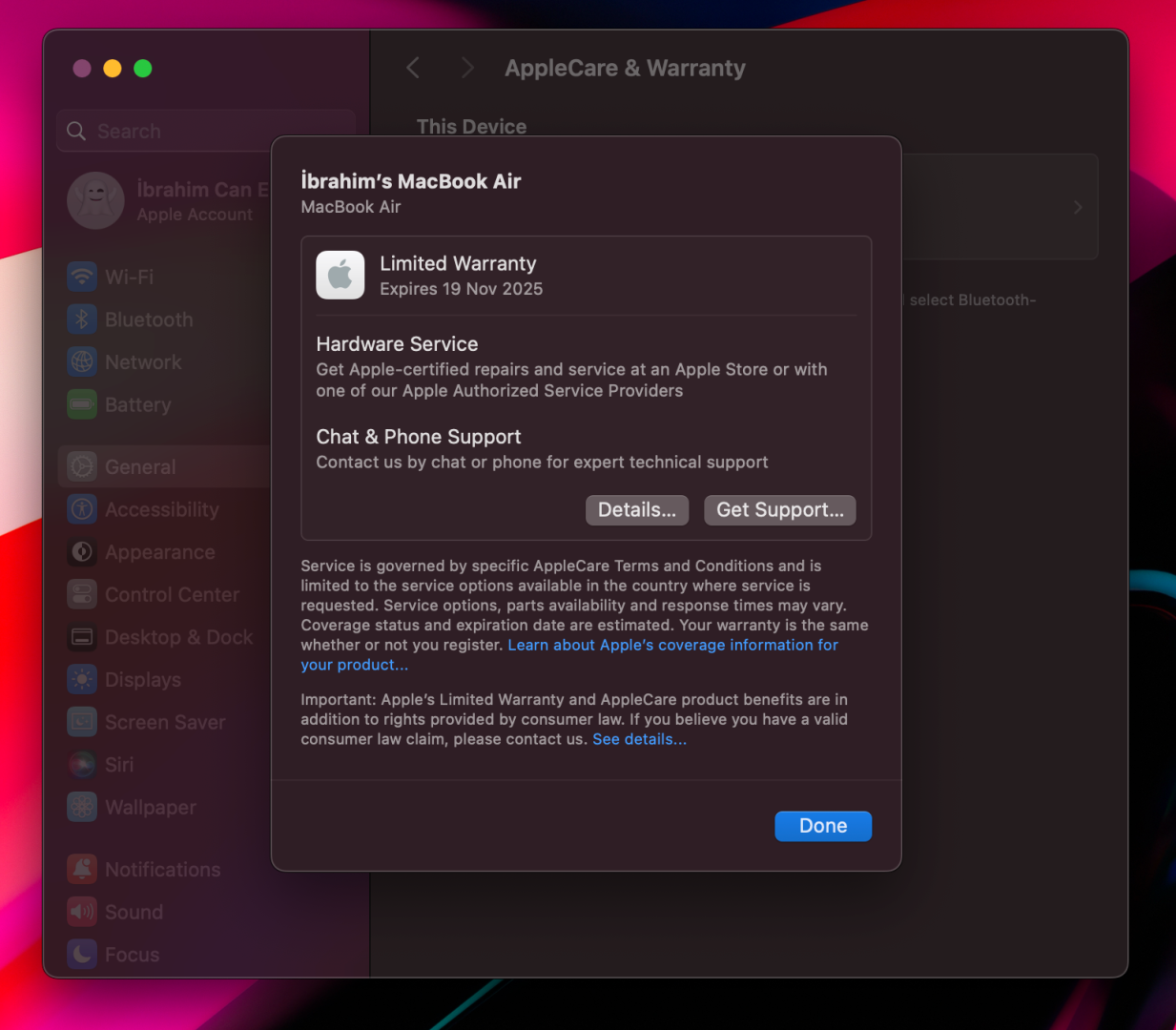This screenshot has width=1176, height=1030.
Task: Open Control Center settings
Action: pyautogui.click(x=162, y=594)
